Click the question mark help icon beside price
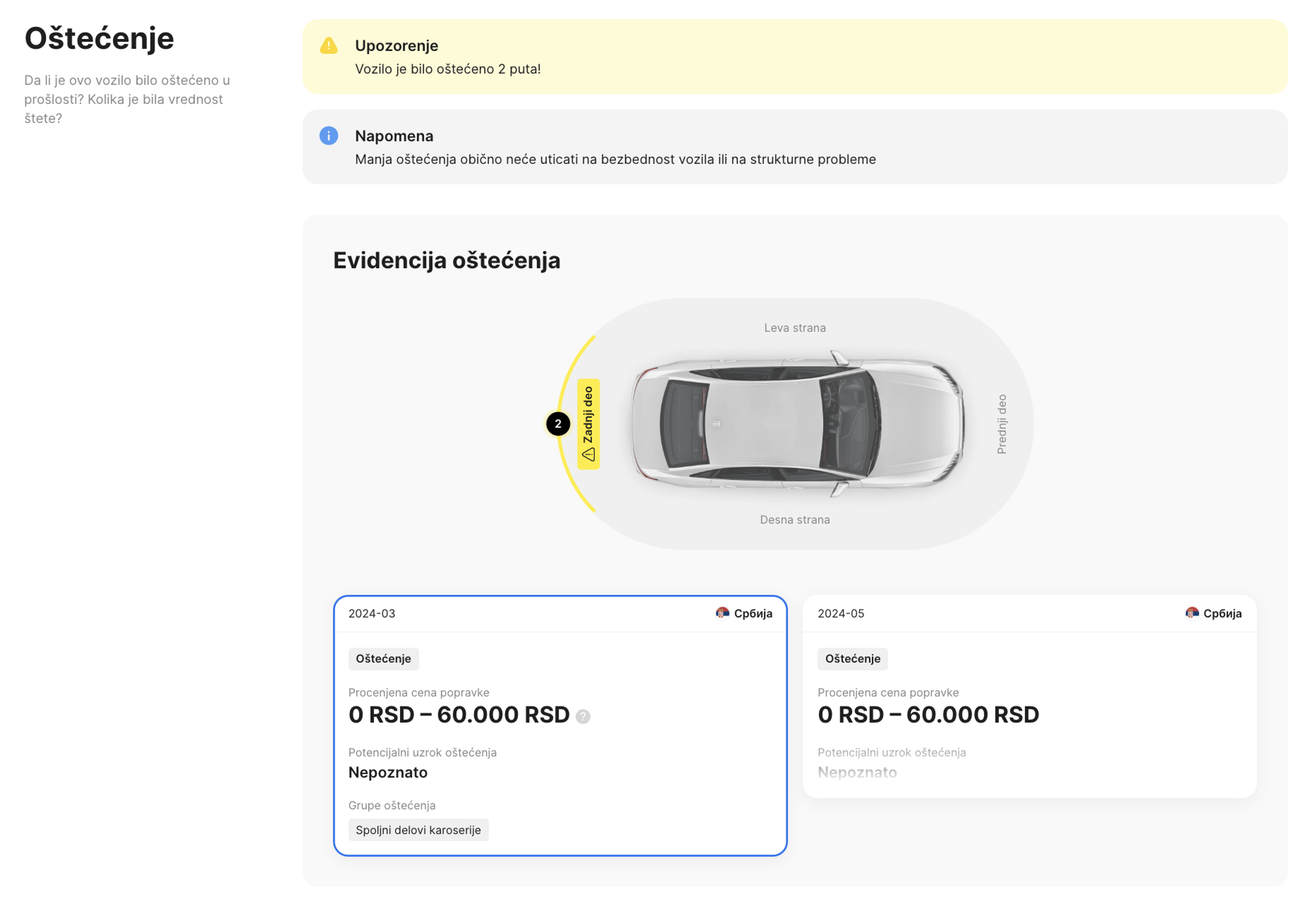This screenshot has width=1316, height=903. pyautogui.click(x=583, y=717)
